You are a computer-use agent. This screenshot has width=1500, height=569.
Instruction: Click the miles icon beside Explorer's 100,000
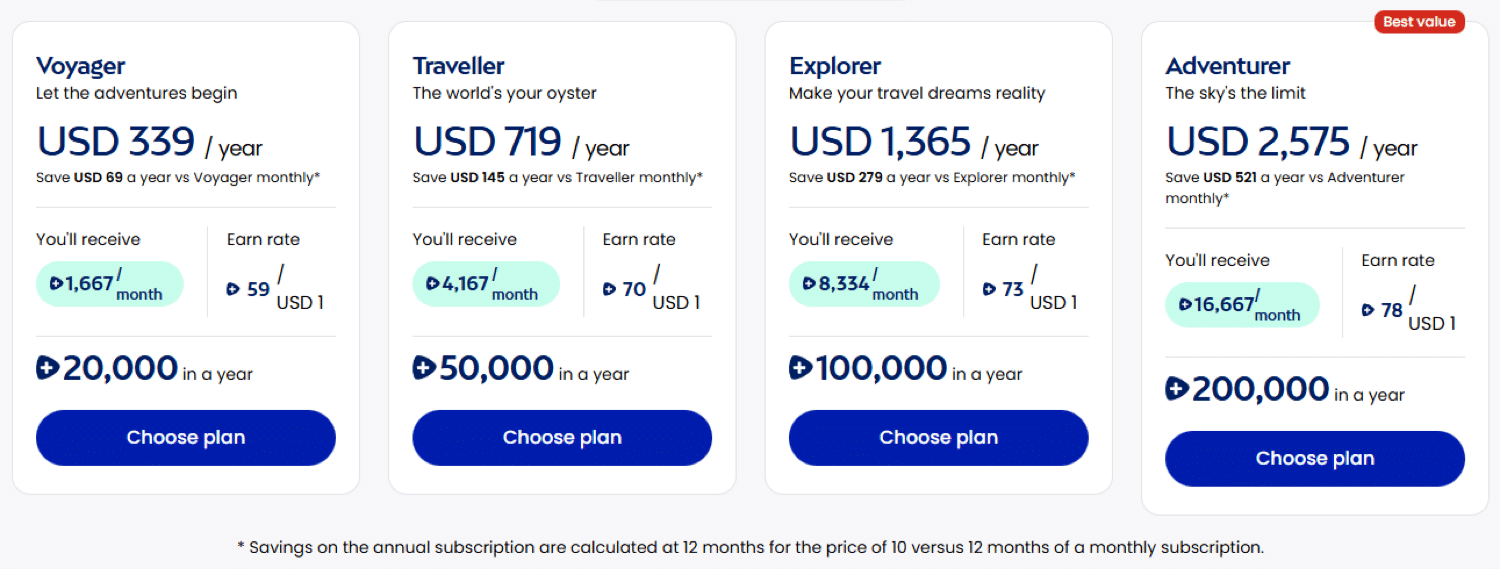tap(800, 368)
